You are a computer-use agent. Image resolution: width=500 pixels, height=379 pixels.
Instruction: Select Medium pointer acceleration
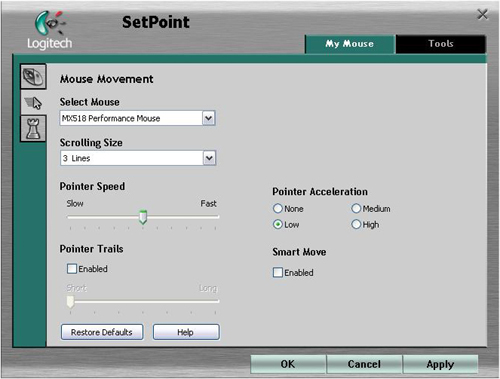[x=356, y=209]
